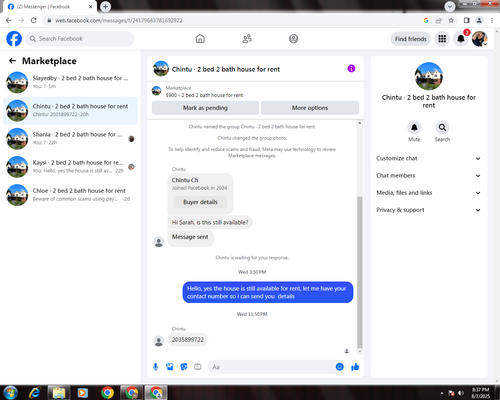Send a thumbs up like
Viewport: 500px width, 400px height.
click(355, 367)
